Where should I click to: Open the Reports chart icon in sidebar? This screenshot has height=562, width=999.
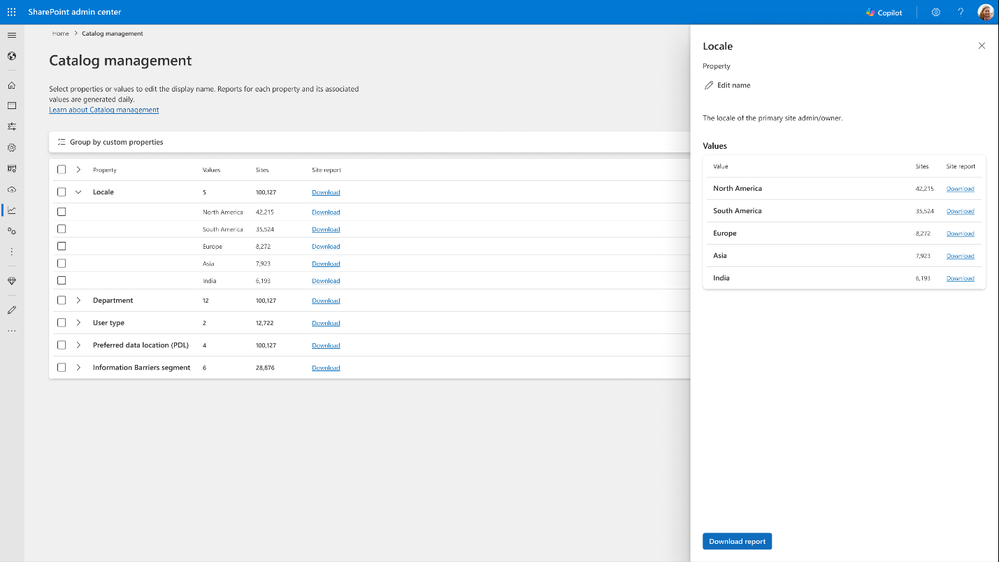pyautogui.click(x=11, y=210)
